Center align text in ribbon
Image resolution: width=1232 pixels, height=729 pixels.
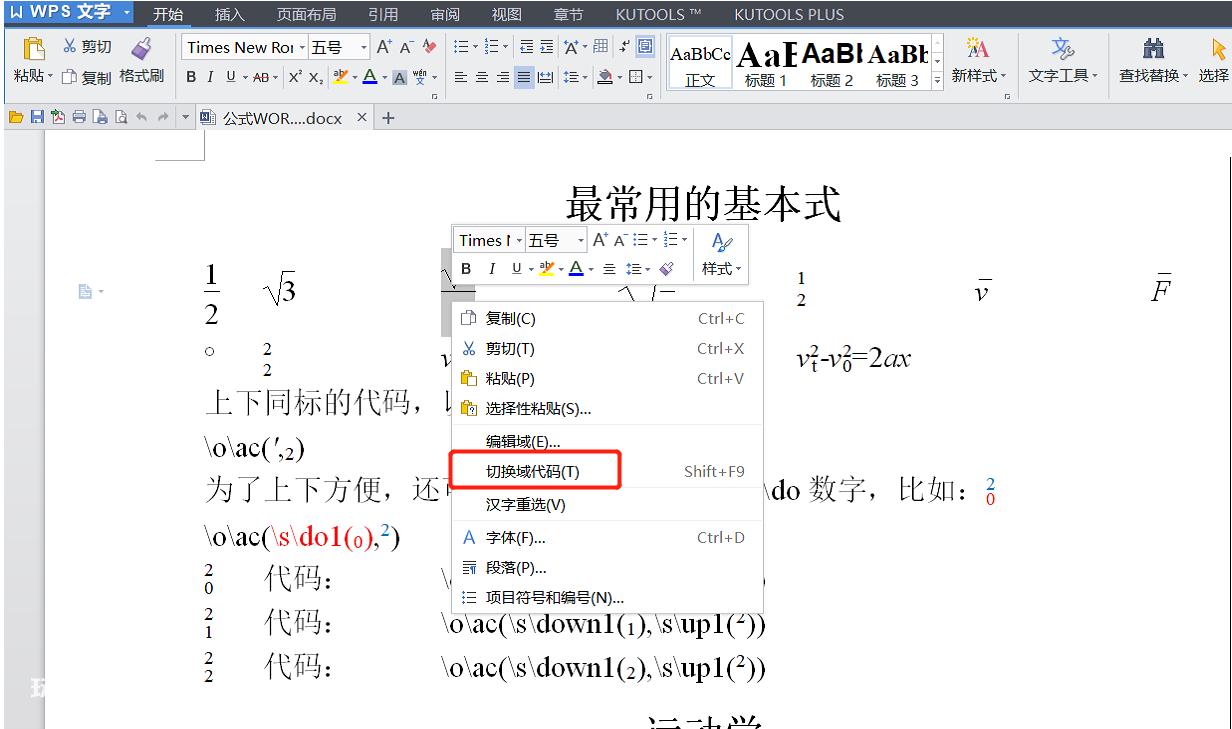pyautogui.click(x=482, y=77)
